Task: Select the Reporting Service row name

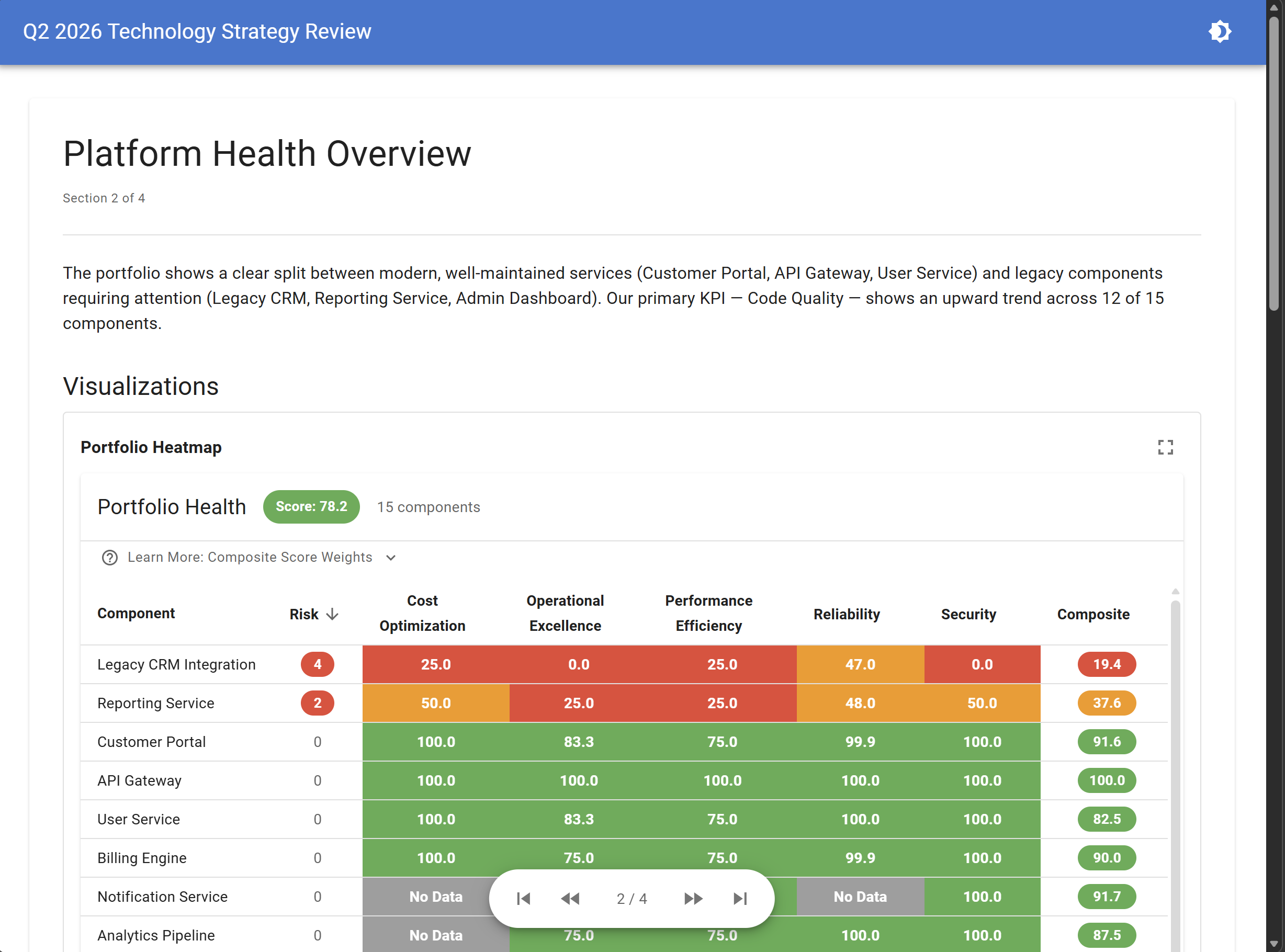Action: pyautogui.click(x=155, y=703)
